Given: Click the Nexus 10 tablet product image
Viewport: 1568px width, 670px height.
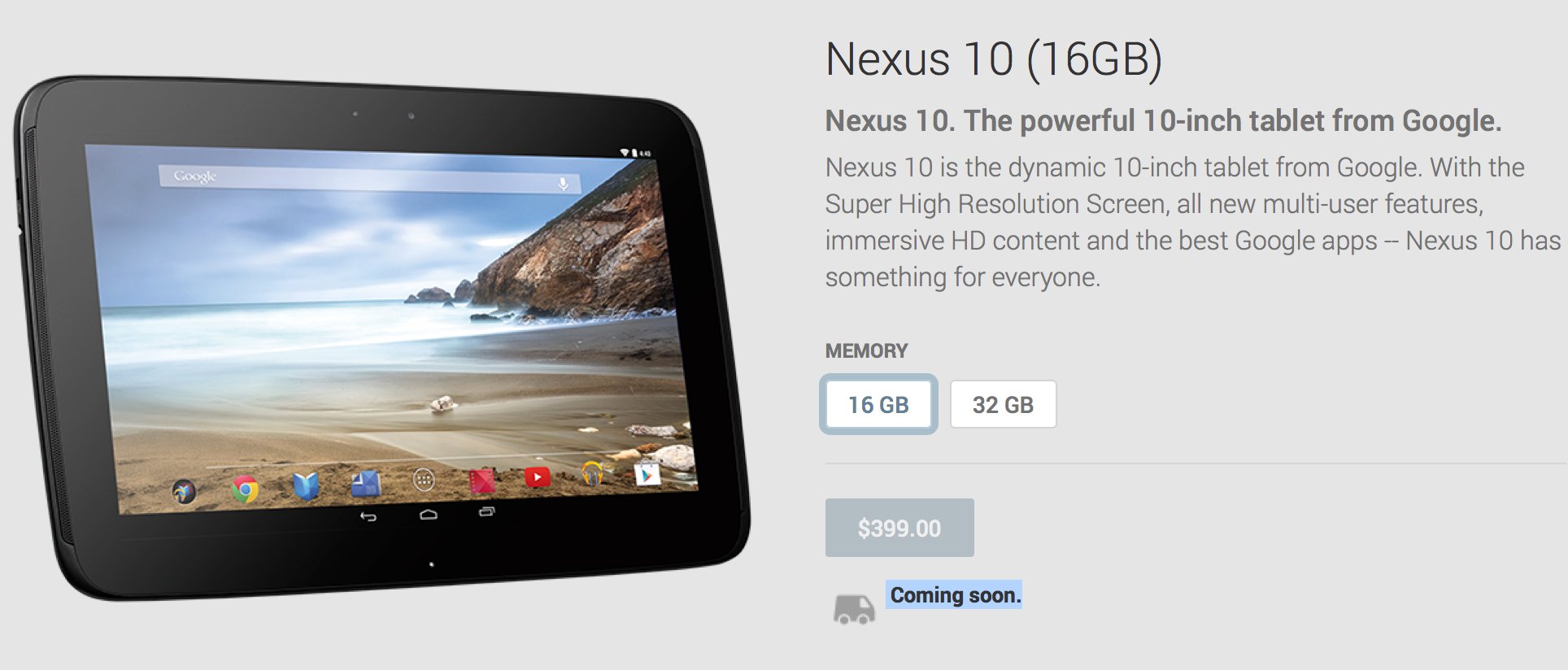Looking at the screenshot, I should tap(381, 337).
